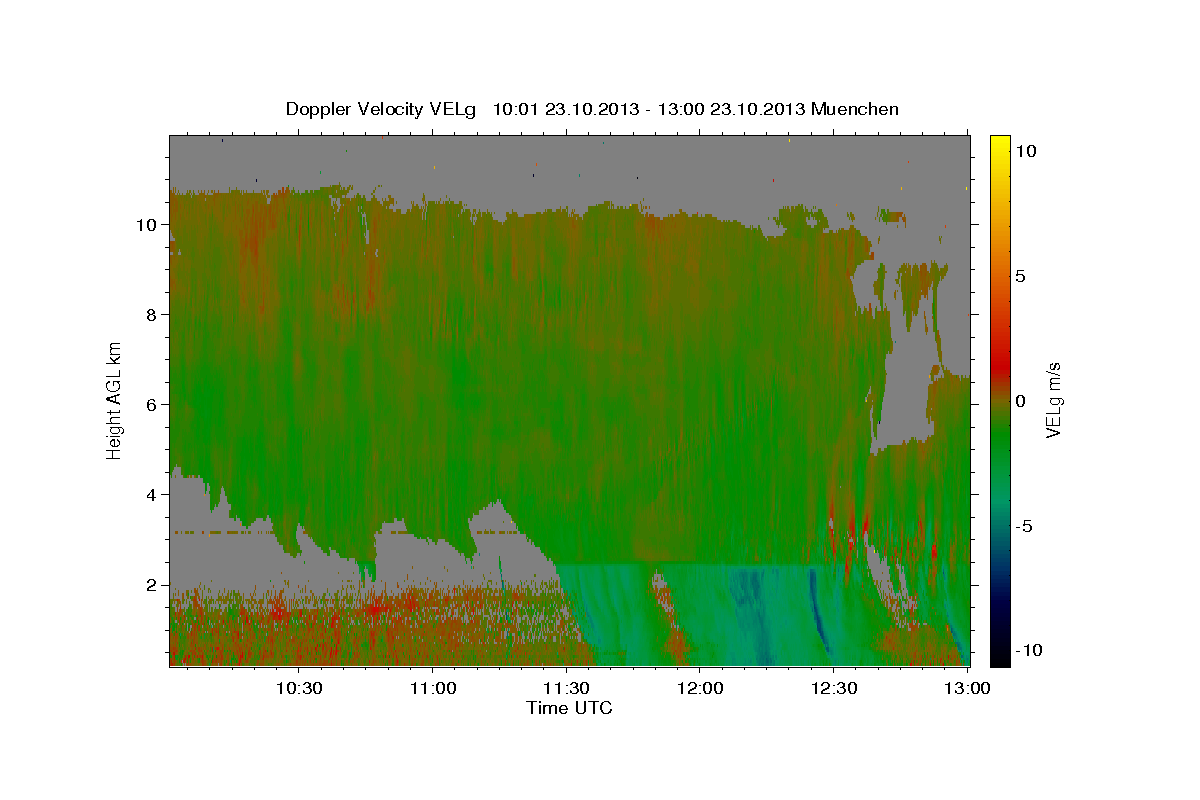Click the colorbar tick label '10' at top

point(1024,151)
